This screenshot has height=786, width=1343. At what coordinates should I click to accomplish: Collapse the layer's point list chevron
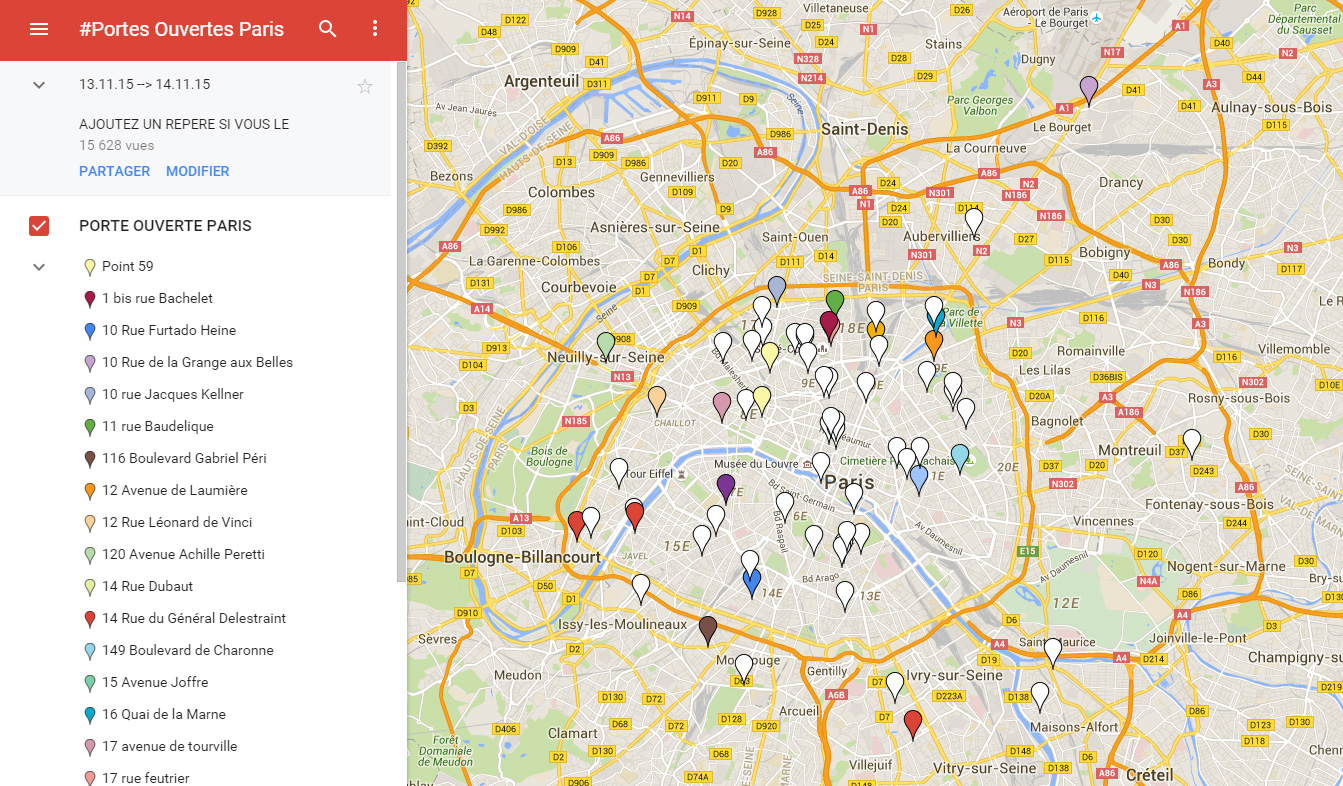[x=39, y=267]
